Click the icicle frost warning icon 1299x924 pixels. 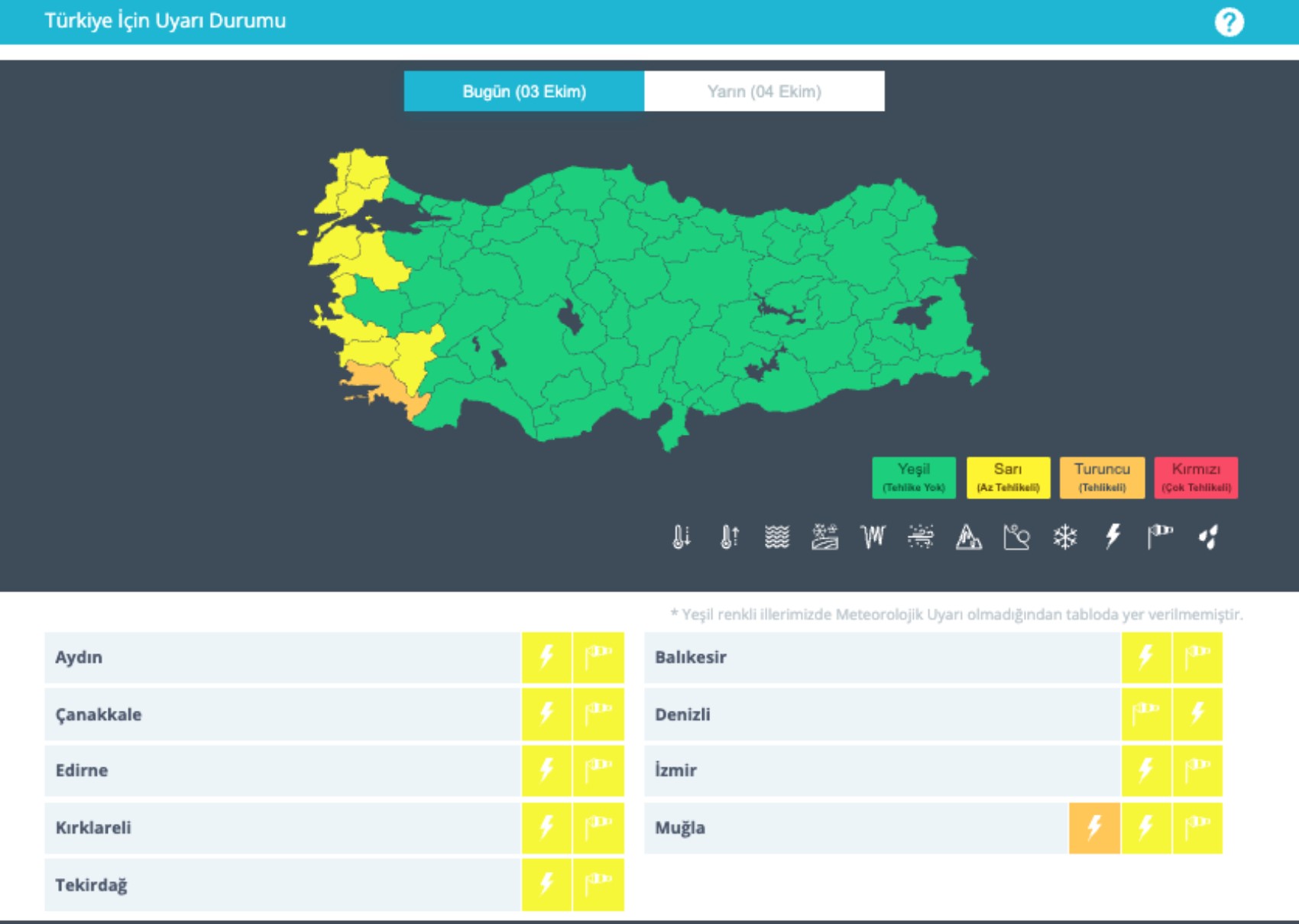coord(873,537)
